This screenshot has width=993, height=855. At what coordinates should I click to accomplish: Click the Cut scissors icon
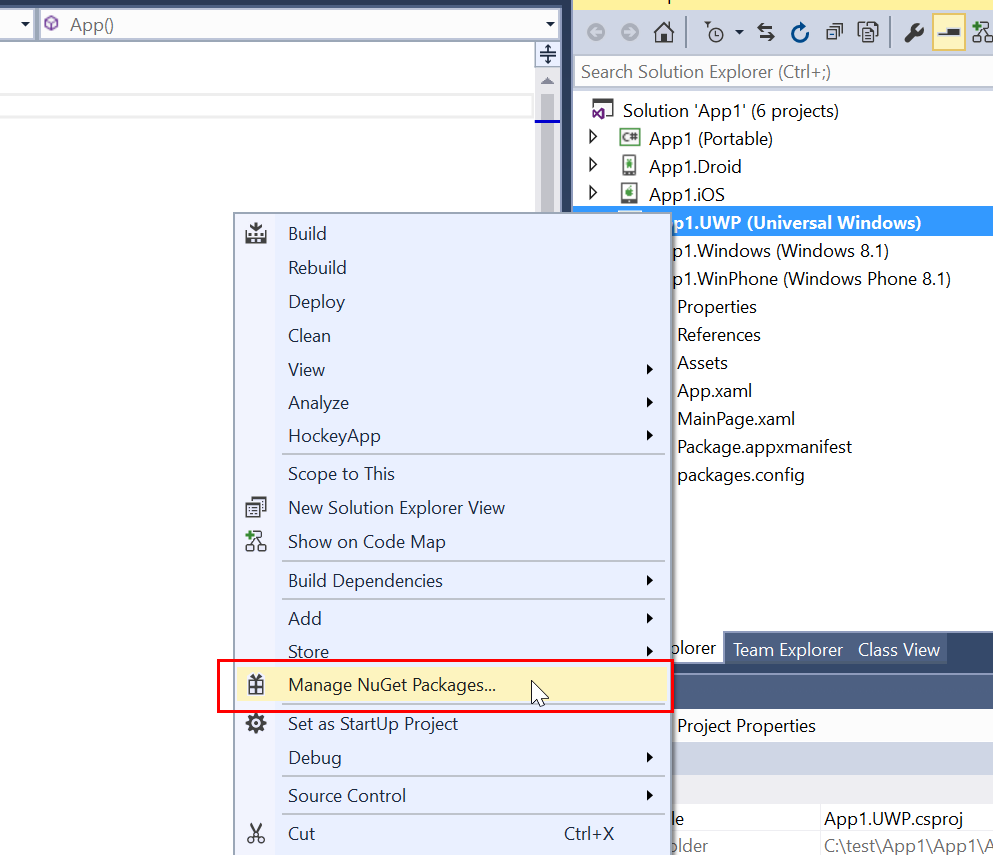tap(256, 833)
